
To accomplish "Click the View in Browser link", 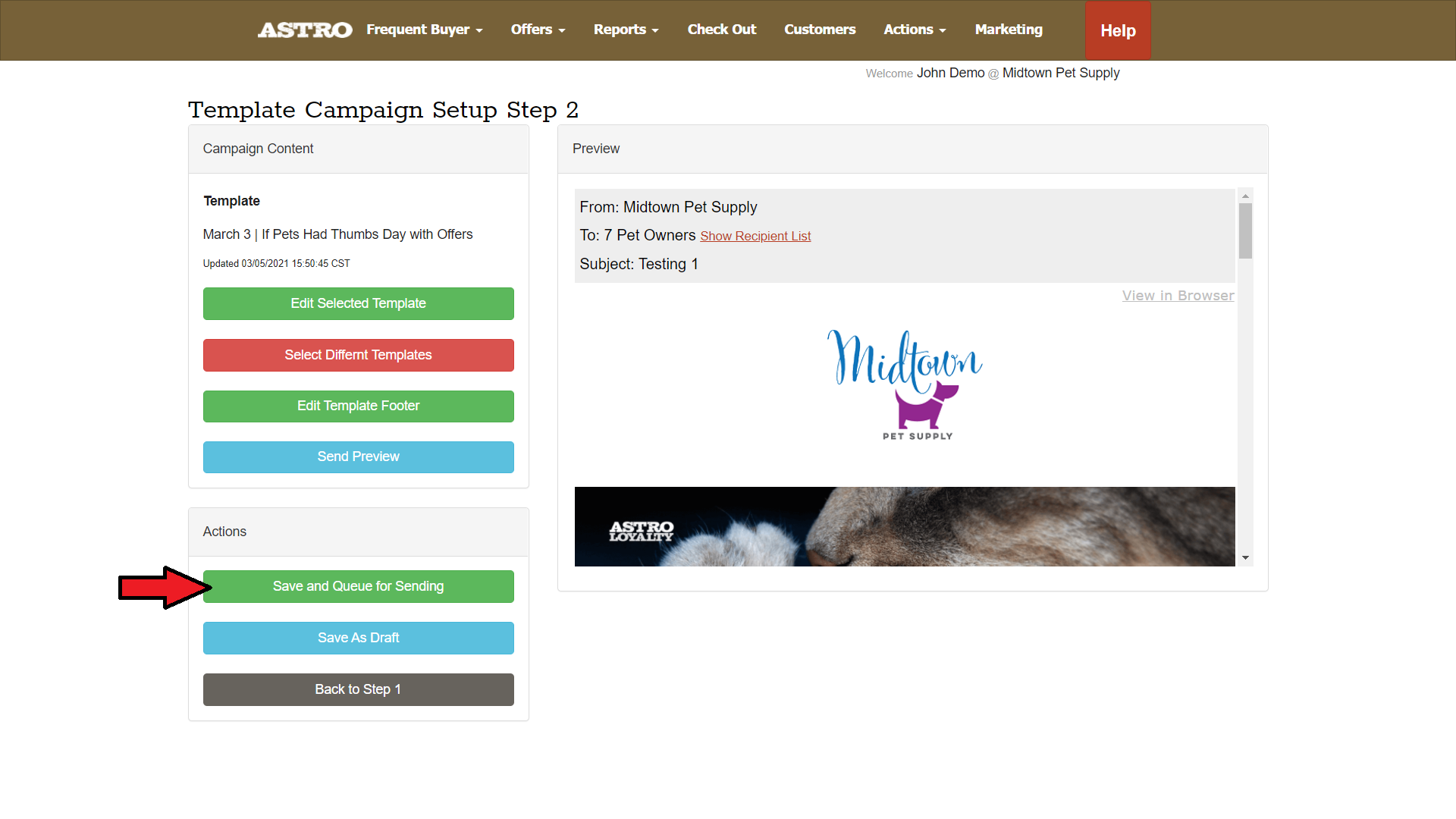I will [1178, 296].
